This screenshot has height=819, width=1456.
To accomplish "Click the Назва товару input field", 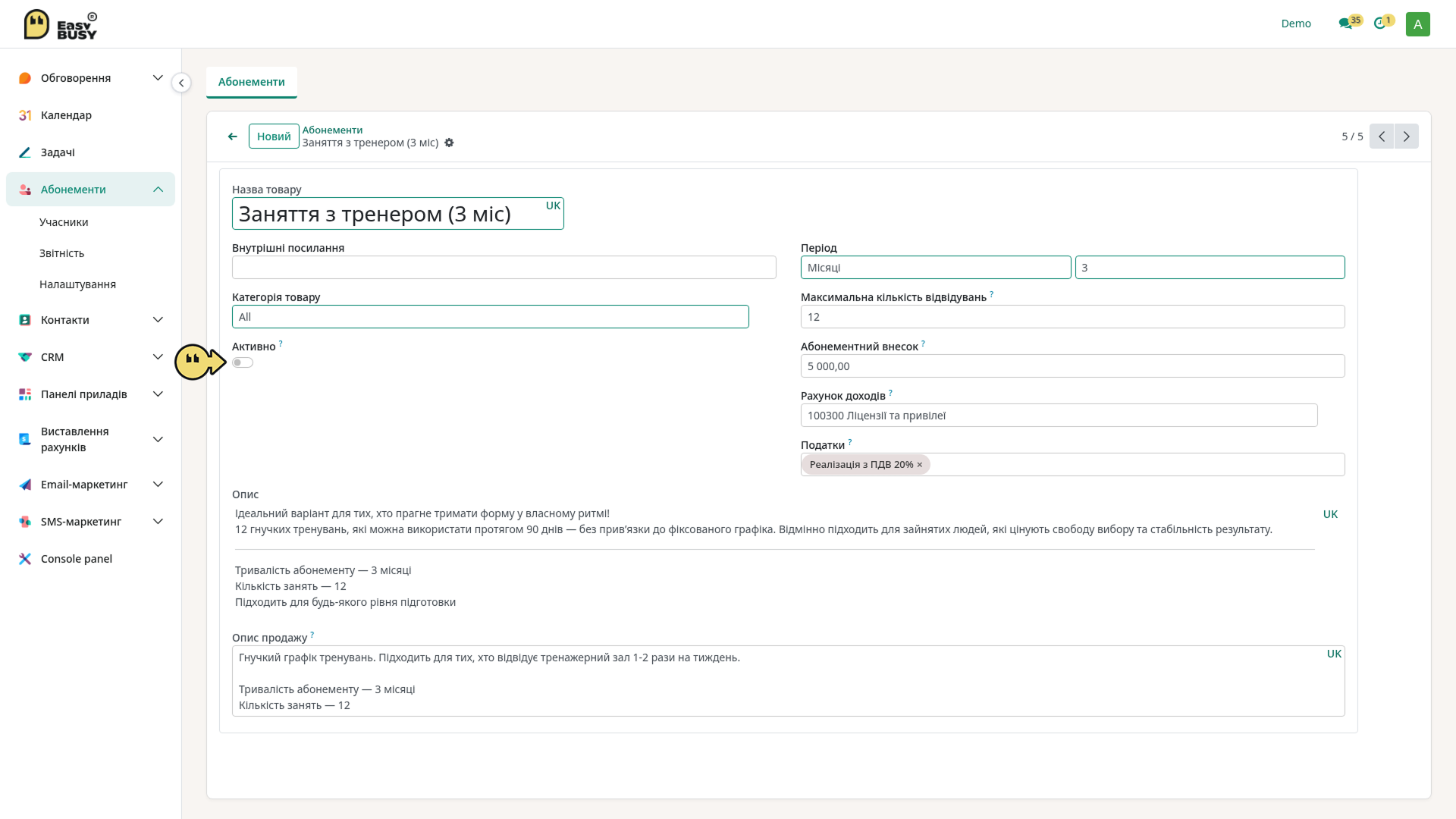I will coord(397,214).
